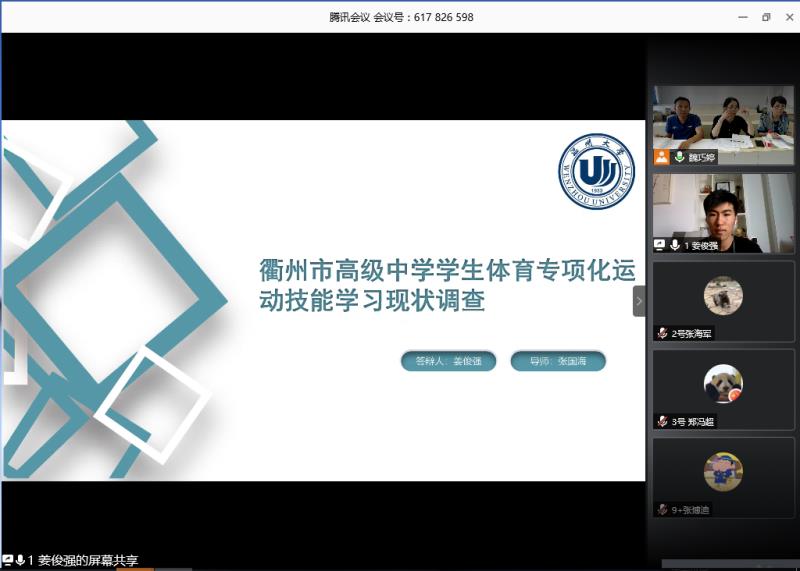Click the bottom-left sharer microphone icon
Image resolution: width=800 pixels, height=571 pixels.
tap(20, 560)
